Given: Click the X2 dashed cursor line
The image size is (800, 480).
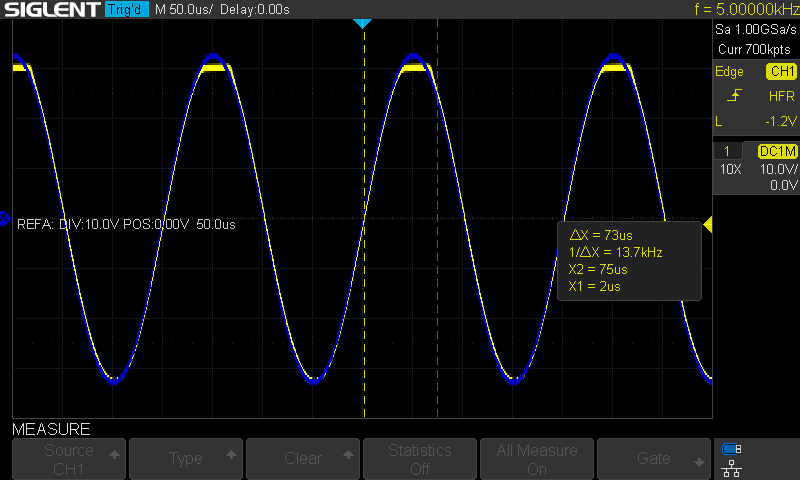Looking at the screenshot, I should 437,219.
